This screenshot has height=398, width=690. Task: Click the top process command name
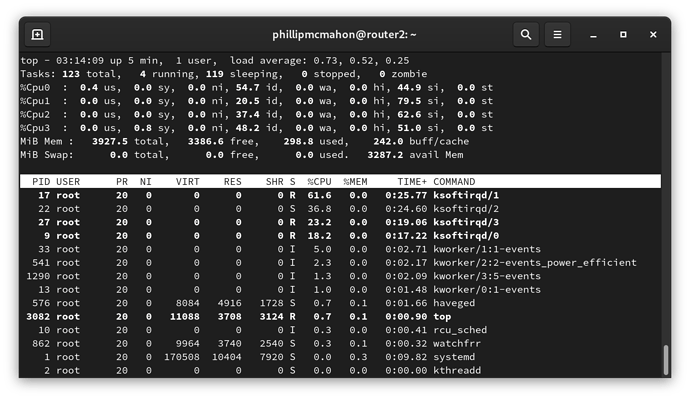coord(442,317)
